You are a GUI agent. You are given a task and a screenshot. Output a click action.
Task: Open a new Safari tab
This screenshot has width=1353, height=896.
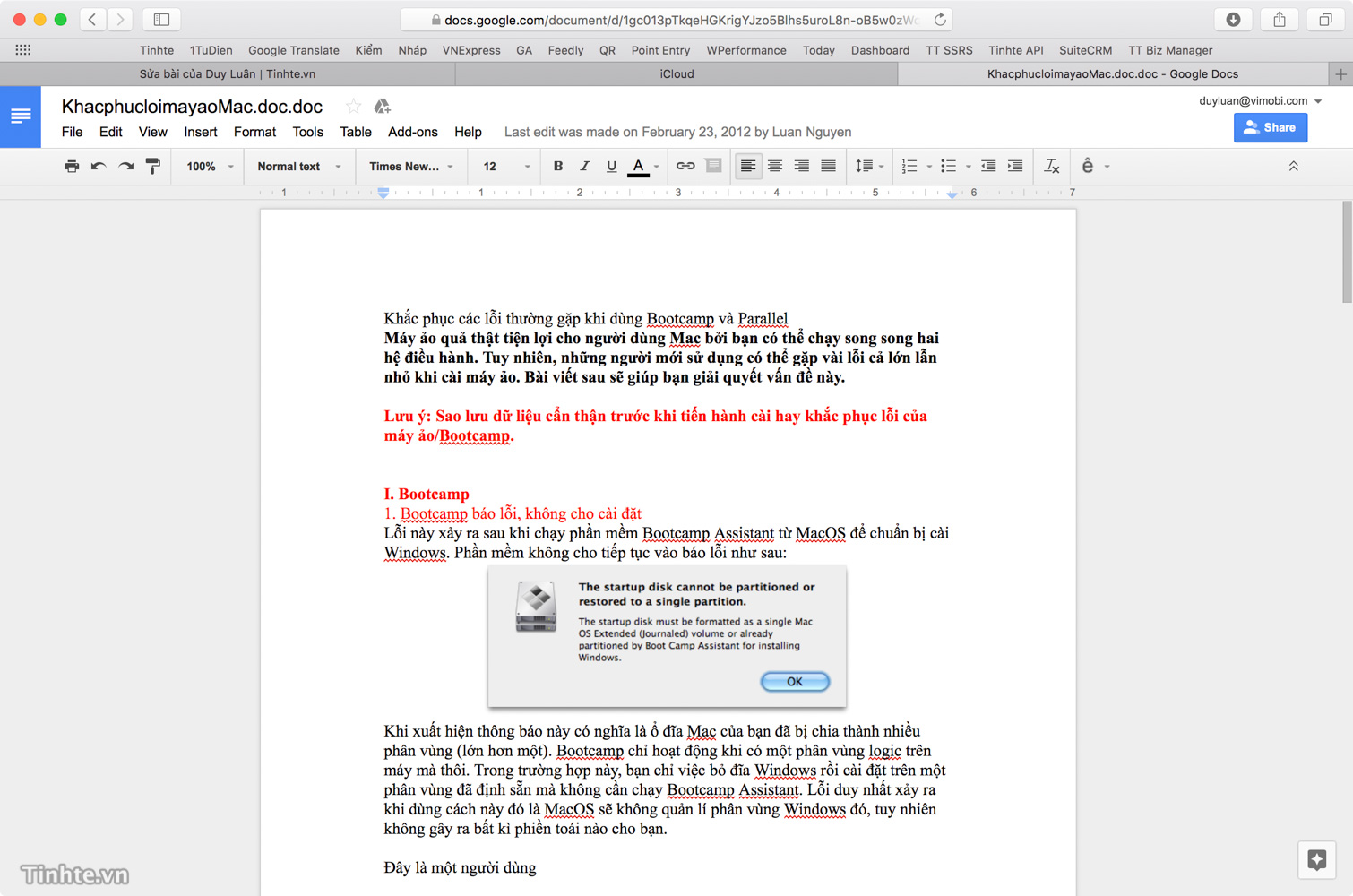(1340, 74)
